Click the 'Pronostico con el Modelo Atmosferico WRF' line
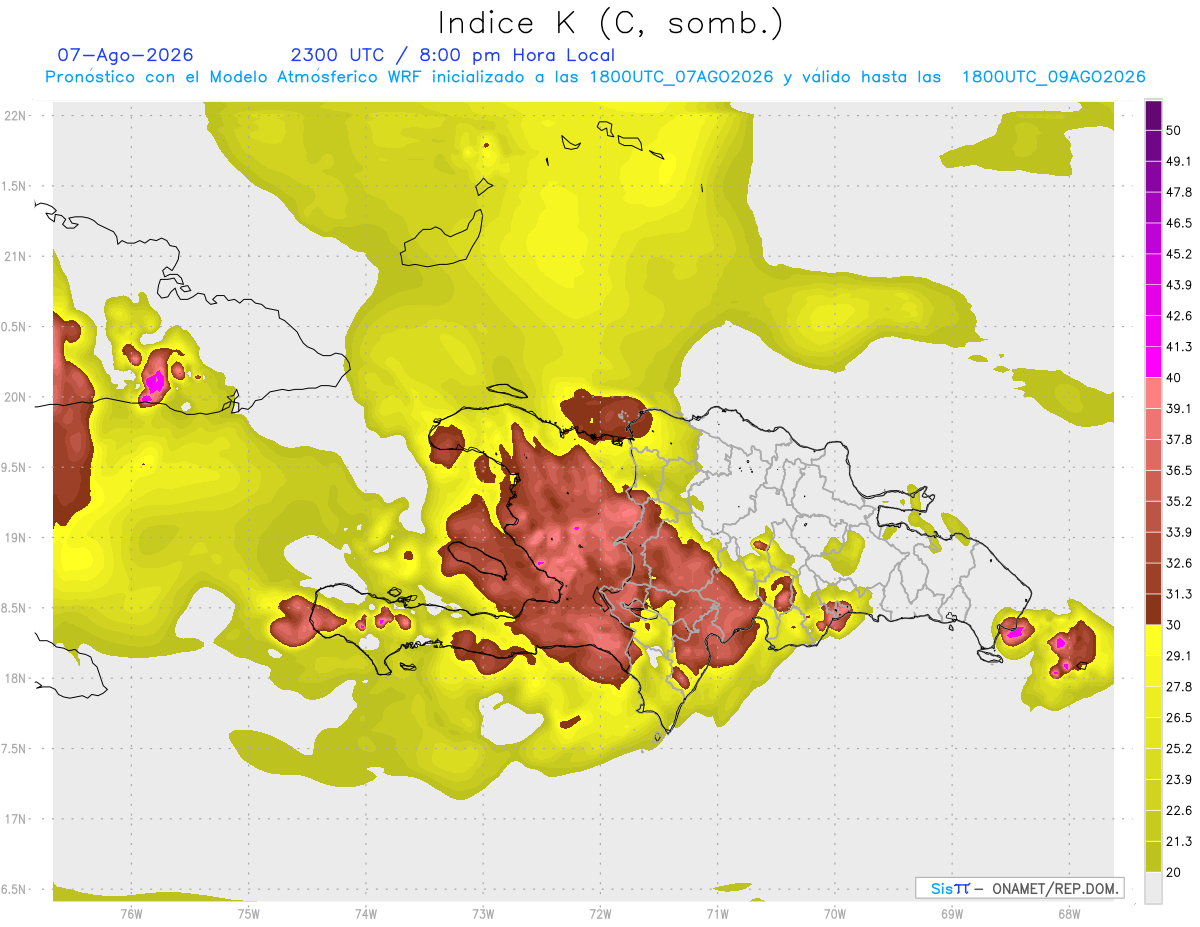Viewport: 1200px width, 927px height. [x=595, y=77]
